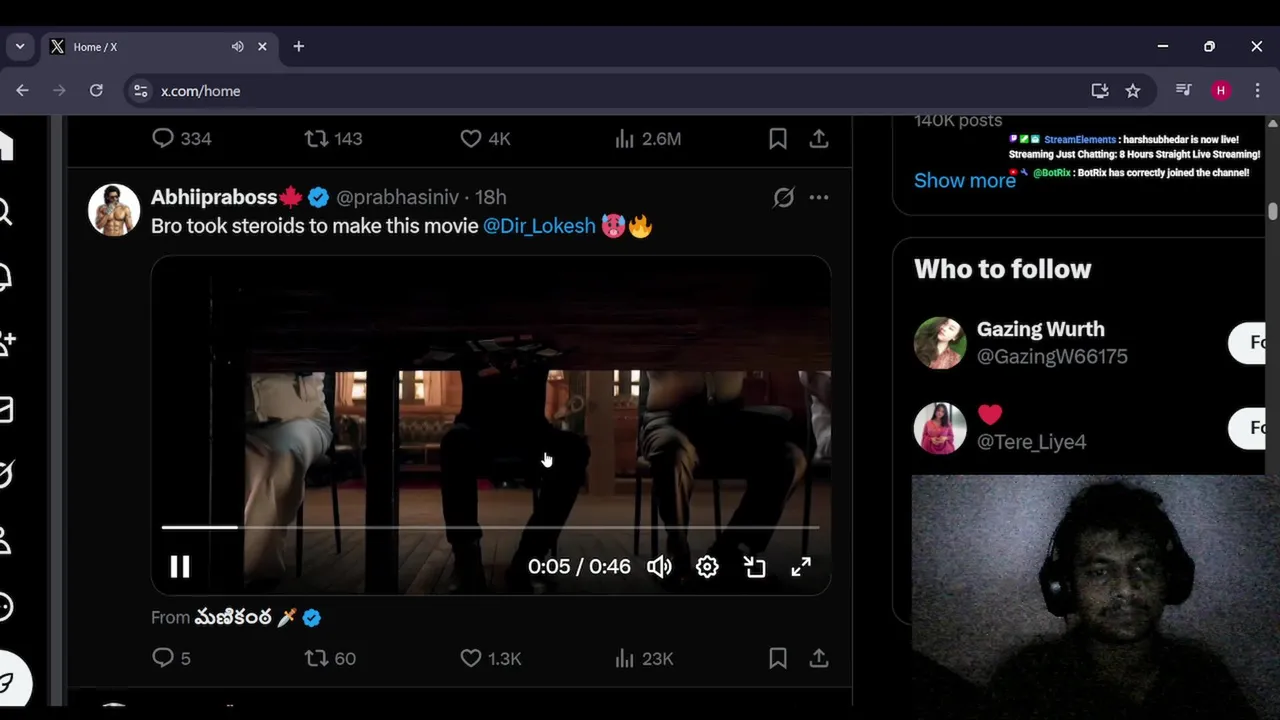Viewport: 1280px width, 720px height.
Task: Click the Show more trends link
Action: coord(964,180)
